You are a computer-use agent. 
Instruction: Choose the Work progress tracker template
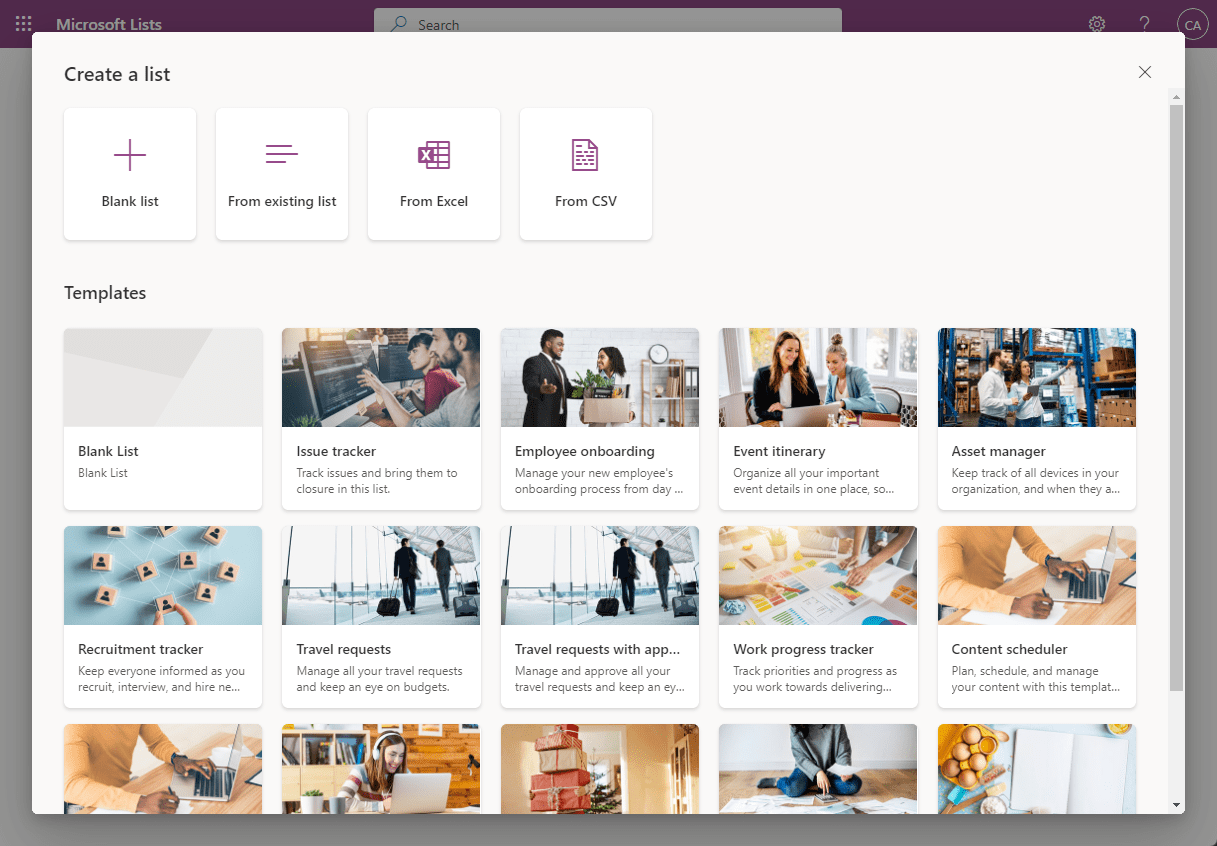(818, 617)
